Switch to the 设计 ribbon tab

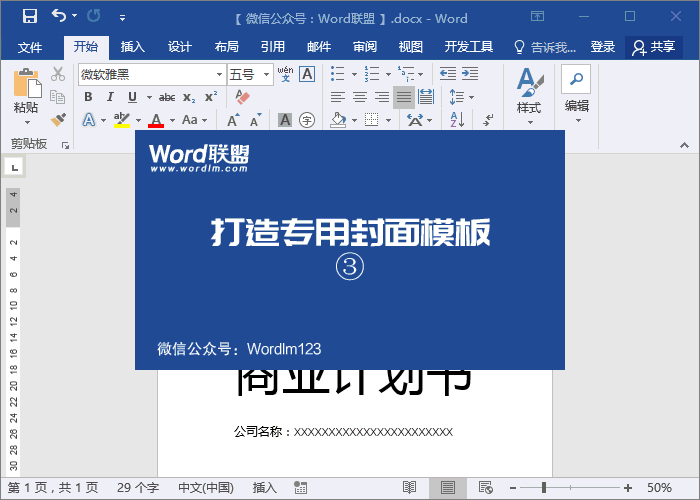(x=179, y=46)
